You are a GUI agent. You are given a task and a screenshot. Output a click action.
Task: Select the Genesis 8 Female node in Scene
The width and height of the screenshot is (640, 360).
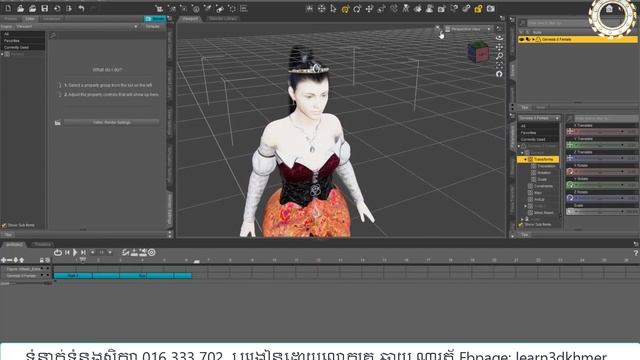pos(557,40)
